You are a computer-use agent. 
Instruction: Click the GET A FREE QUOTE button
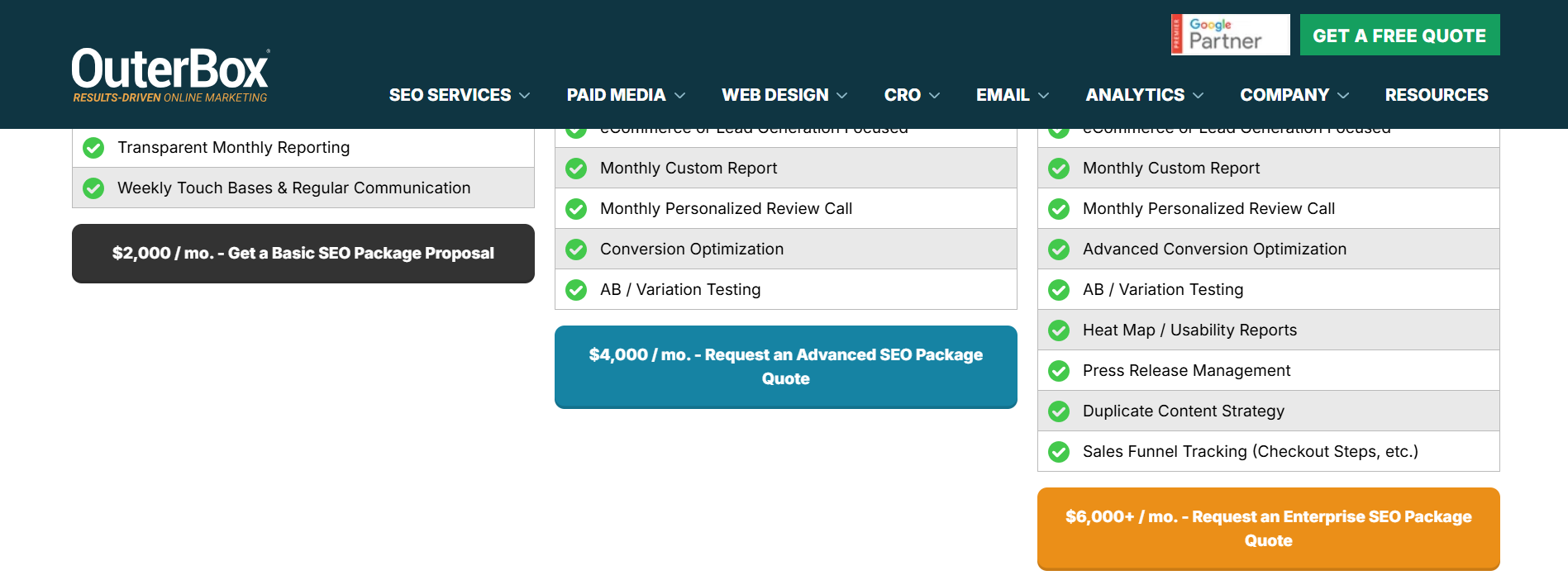pos(1399,35)
